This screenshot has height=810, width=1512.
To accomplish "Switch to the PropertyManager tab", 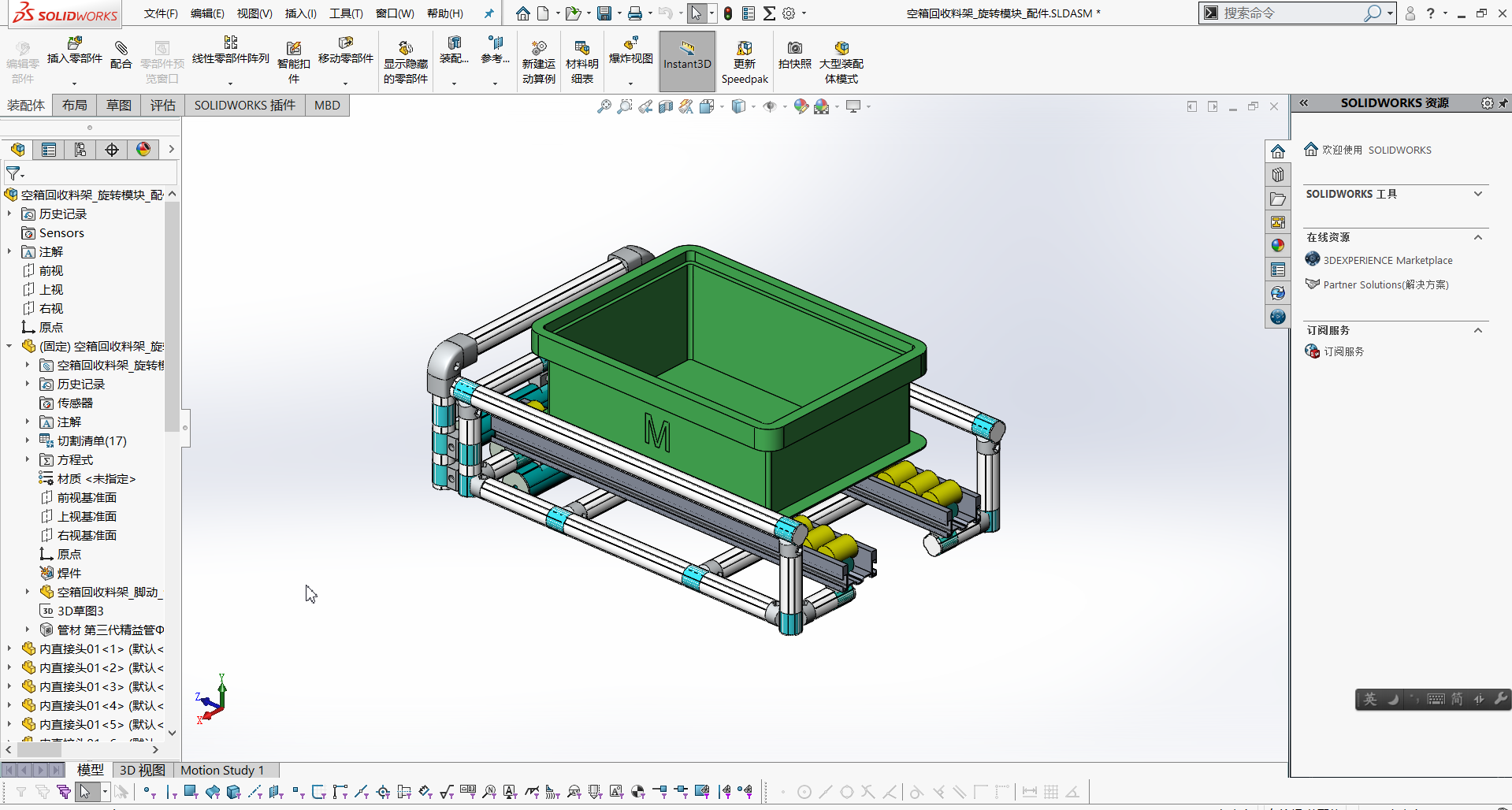I will (x=49, y=150).
